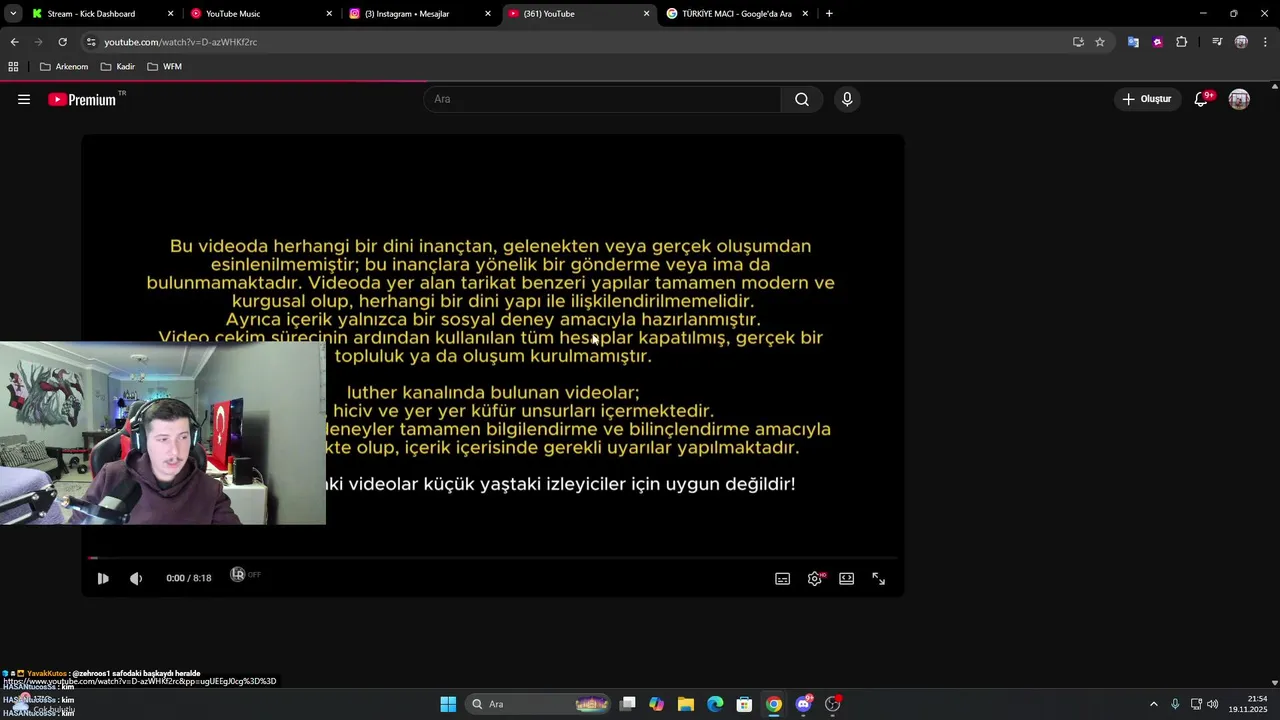
Task: Play the YouTube video
Action: pos(103,579)
